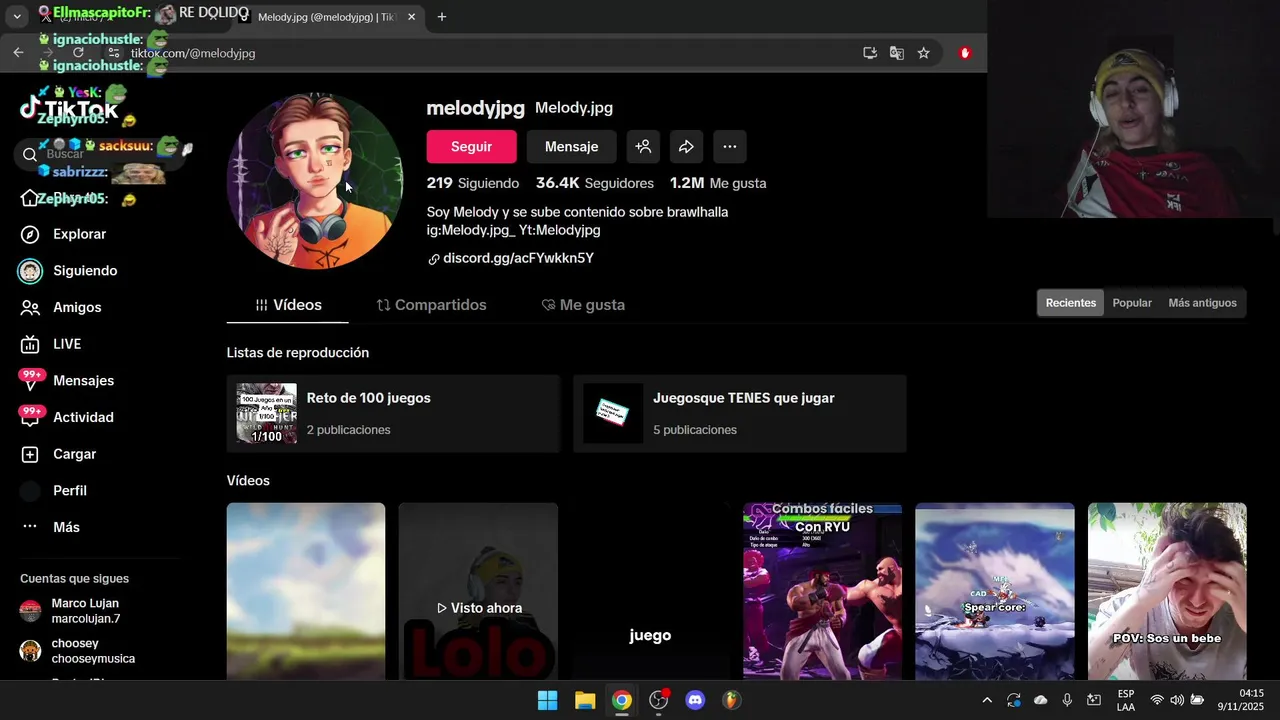The width and height of the screenshot is (1280, 720).
Task: Click the translate page icon
Action: click(897, 53)
